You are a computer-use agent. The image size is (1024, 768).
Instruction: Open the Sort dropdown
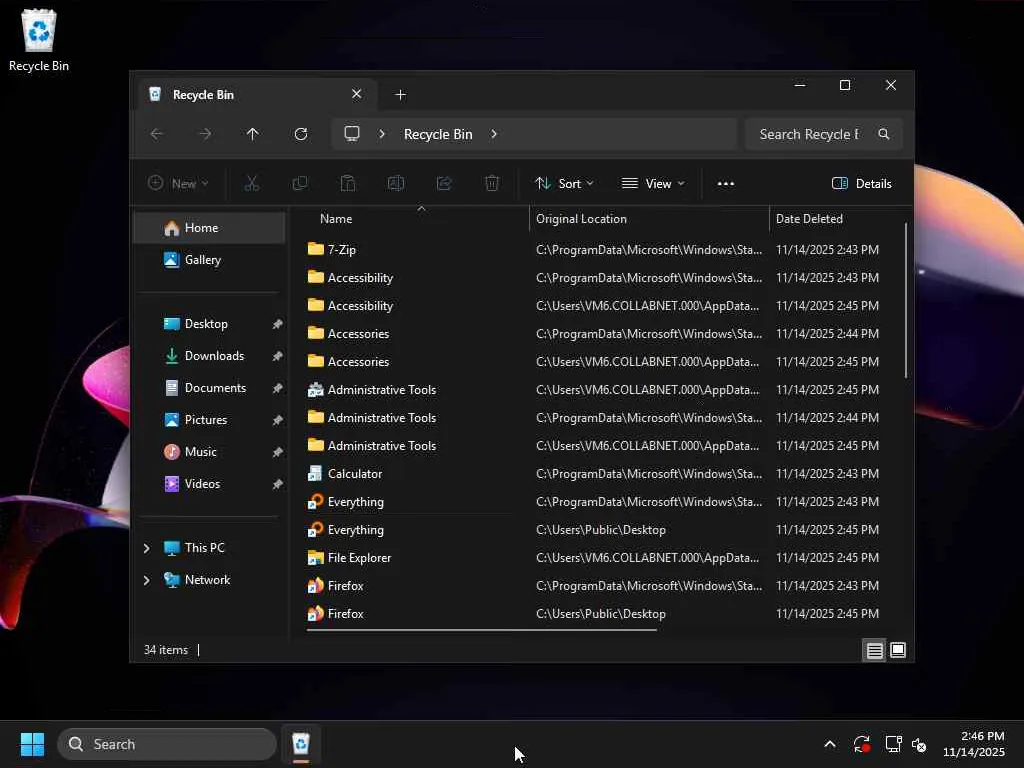point(564,184)
